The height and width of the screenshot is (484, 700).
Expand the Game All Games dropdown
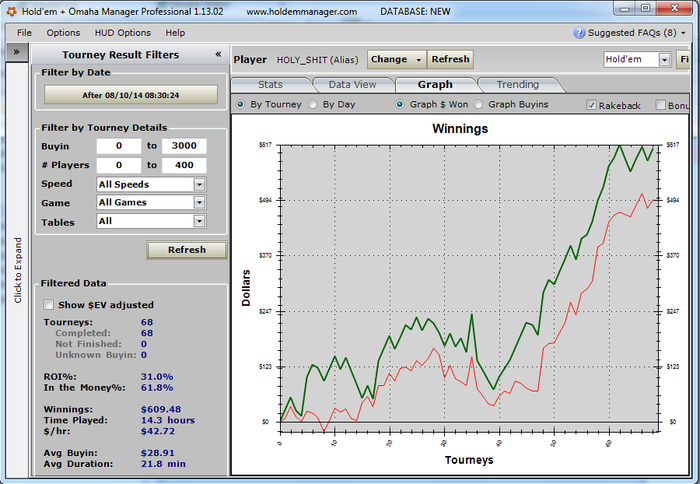[199, 202]
